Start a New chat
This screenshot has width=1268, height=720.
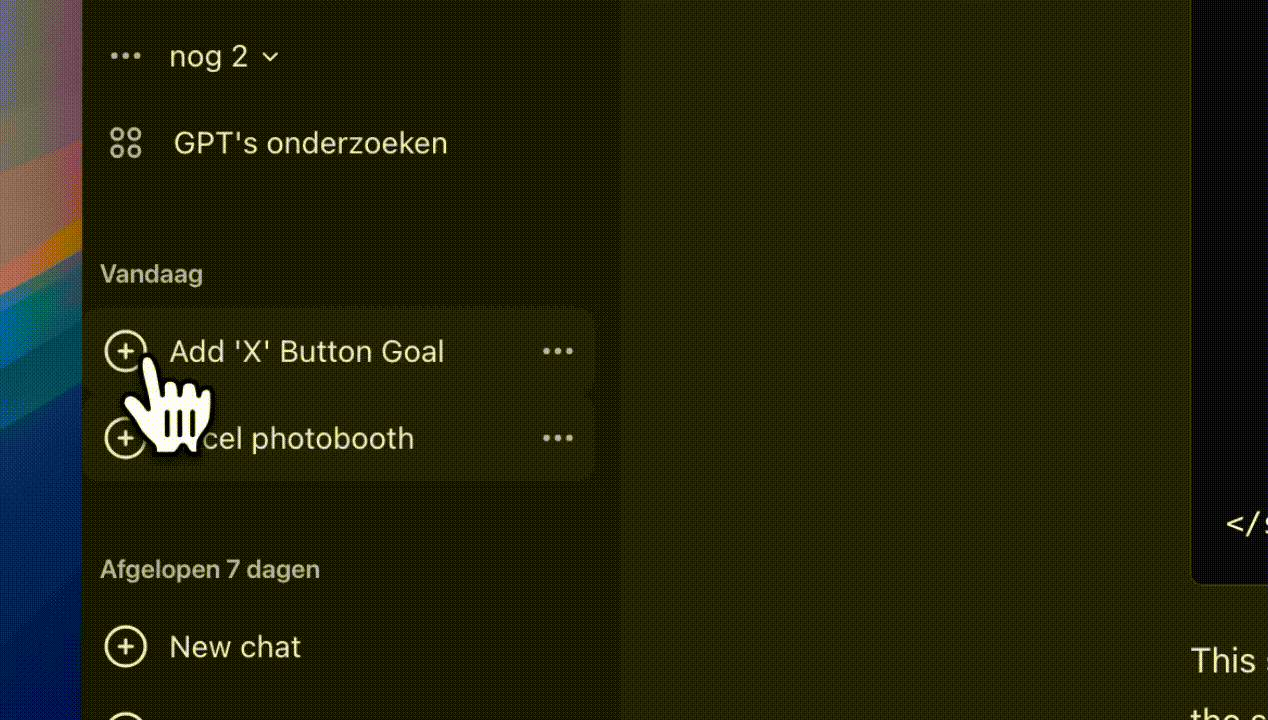(x=235, y=647)
